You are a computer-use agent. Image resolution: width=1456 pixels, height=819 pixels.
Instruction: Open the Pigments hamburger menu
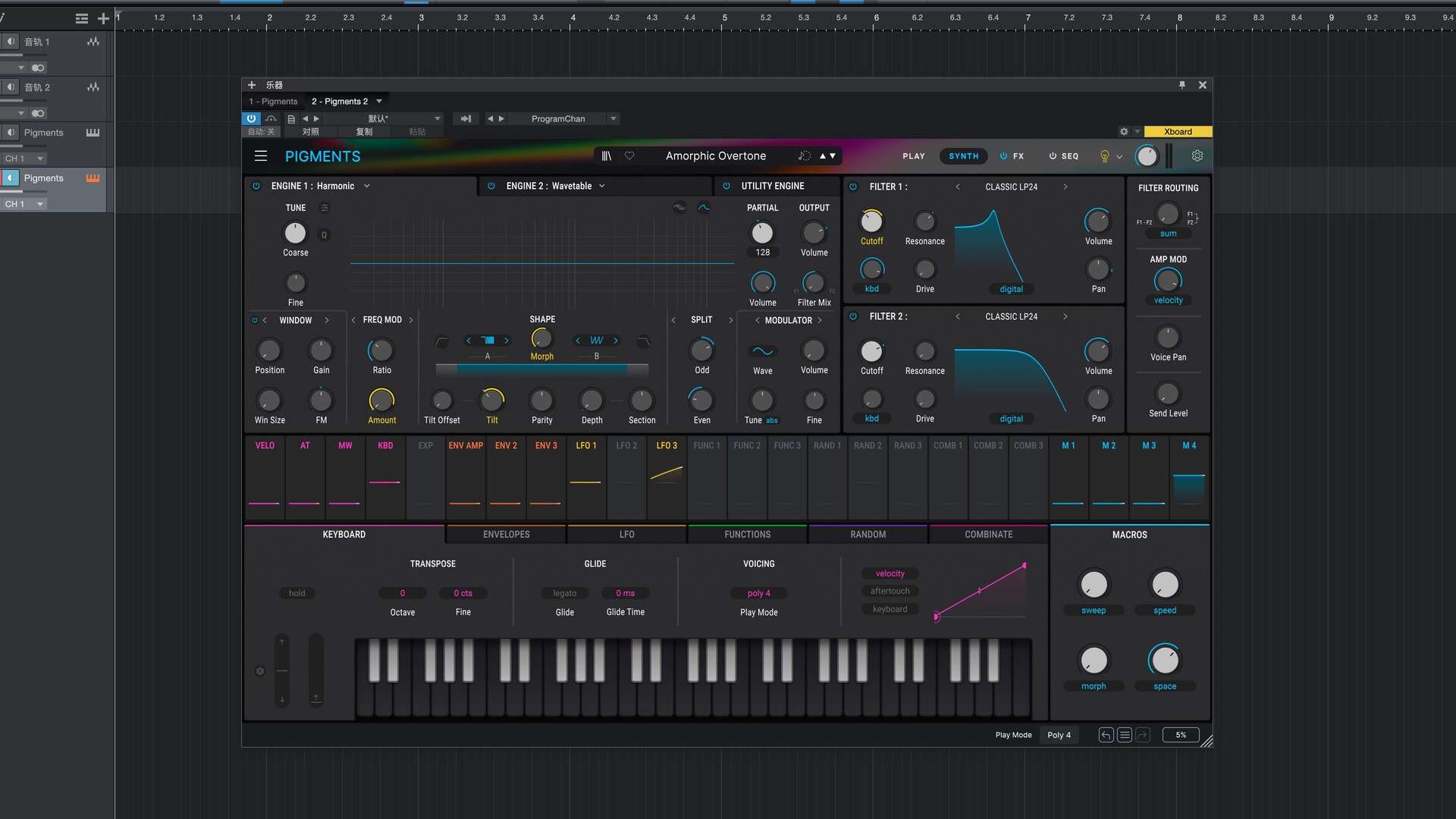261,156
